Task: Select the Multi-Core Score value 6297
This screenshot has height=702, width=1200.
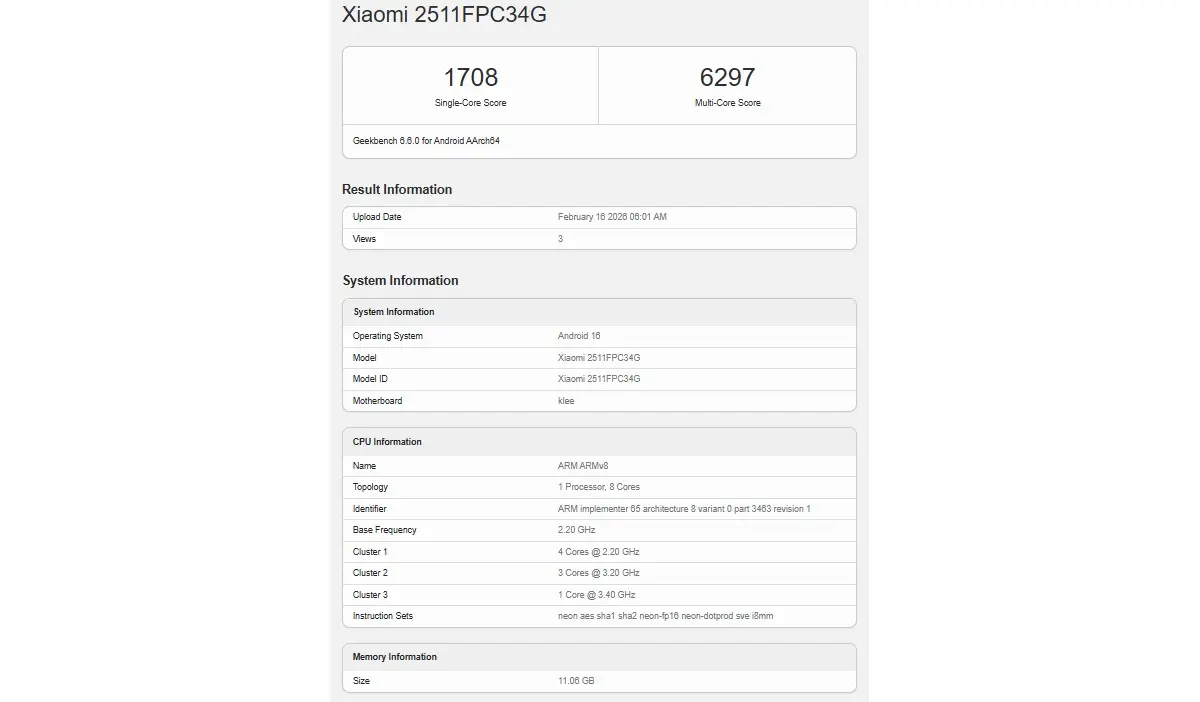Action: pos(727,77)
